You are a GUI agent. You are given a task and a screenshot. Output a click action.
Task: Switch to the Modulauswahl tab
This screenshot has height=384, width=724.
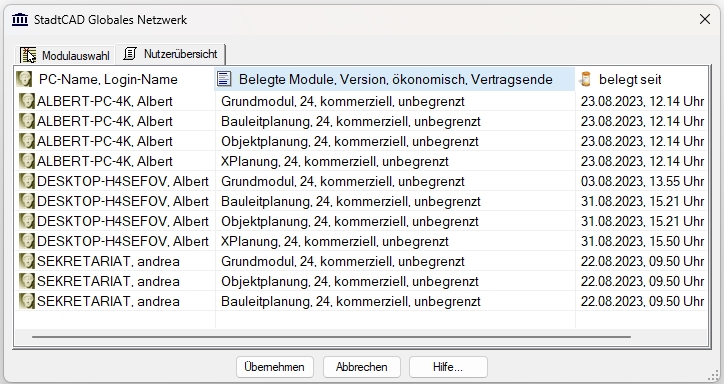click(x=65, y=55)
